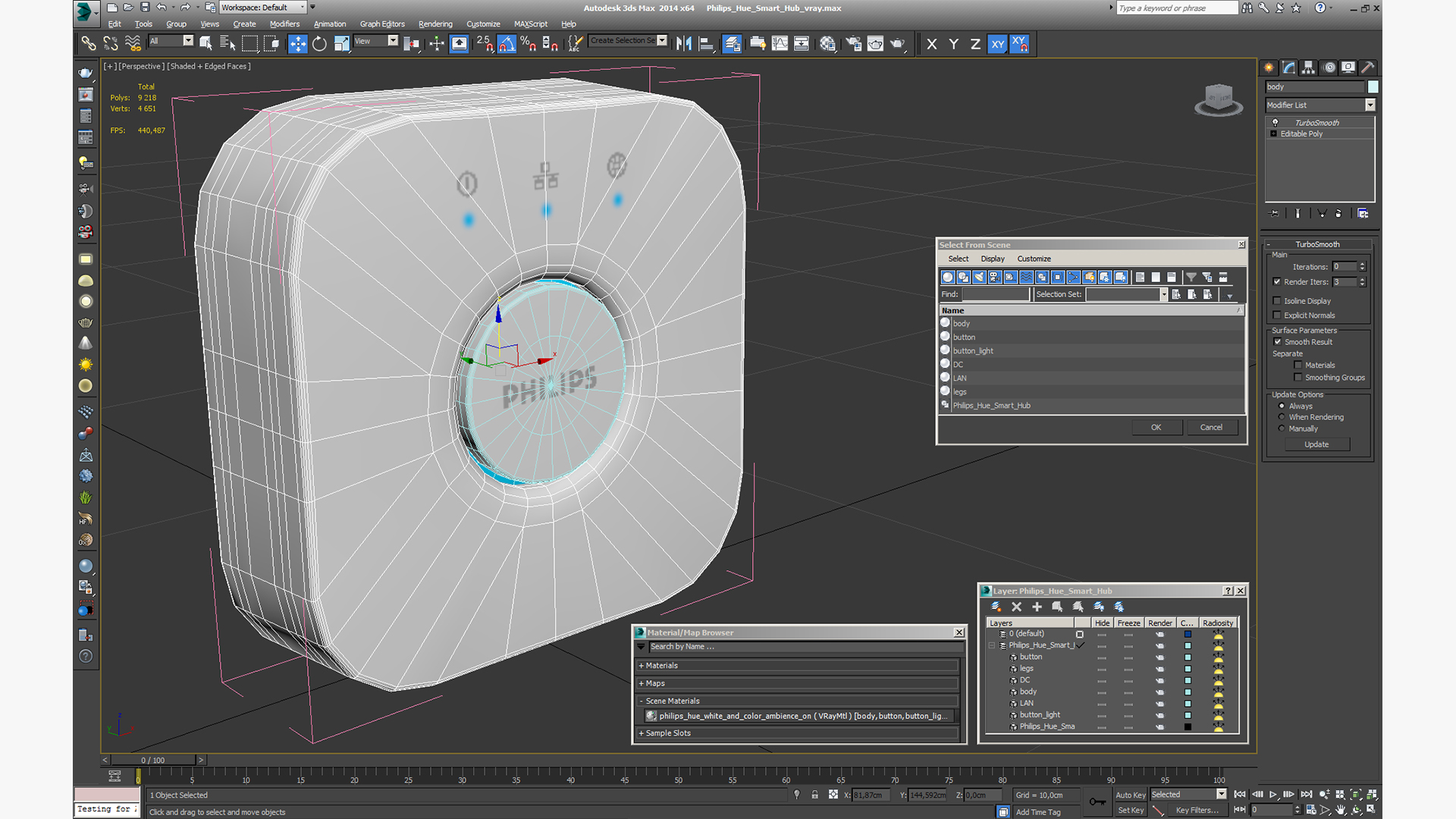Open the selection filter All dropdown

pos(171,41)
